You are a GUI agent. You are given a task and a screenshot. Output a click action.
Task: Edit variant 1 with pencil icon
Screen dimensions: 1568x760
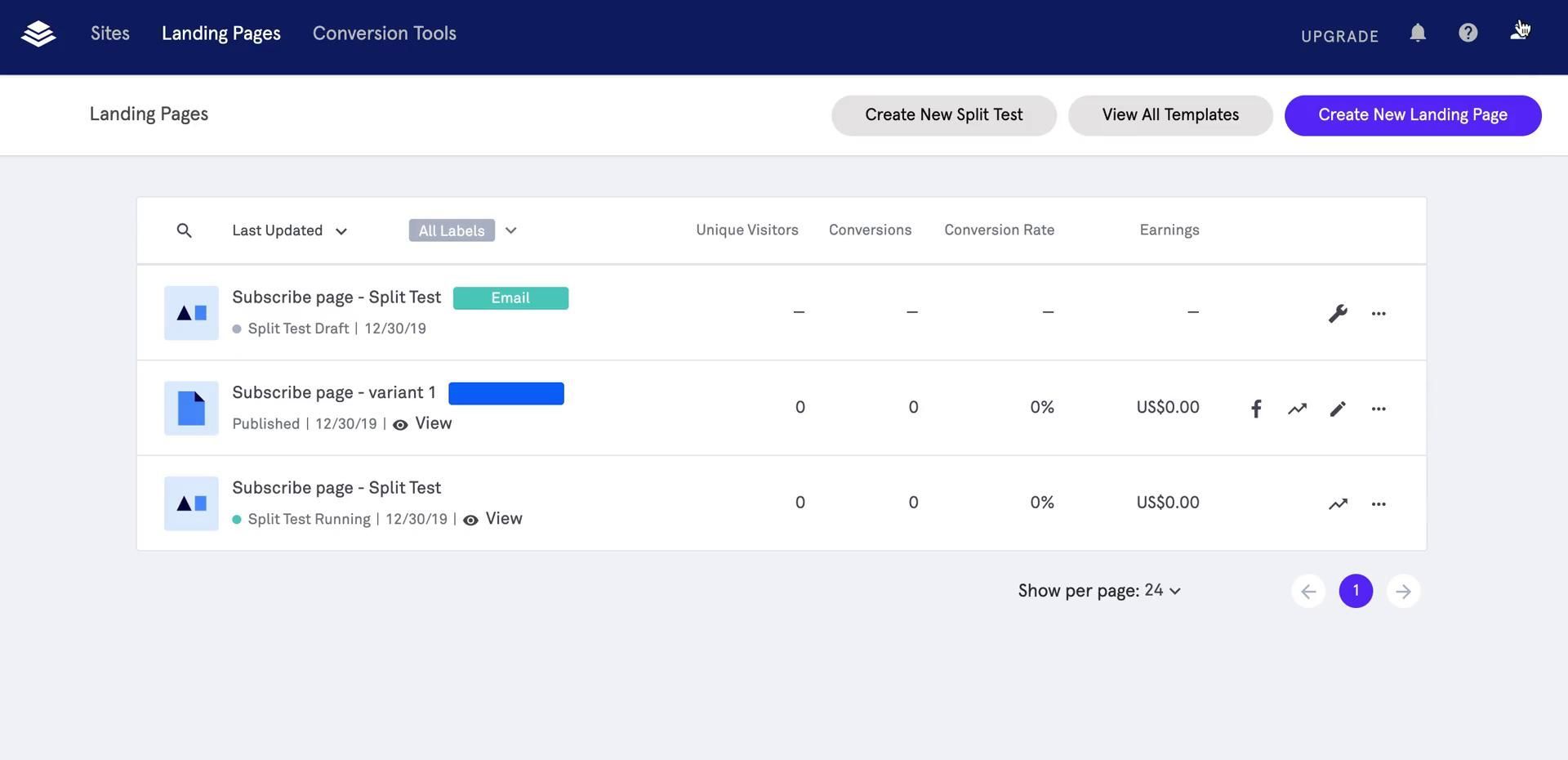pyautogui.click(x=1337, y=409)
